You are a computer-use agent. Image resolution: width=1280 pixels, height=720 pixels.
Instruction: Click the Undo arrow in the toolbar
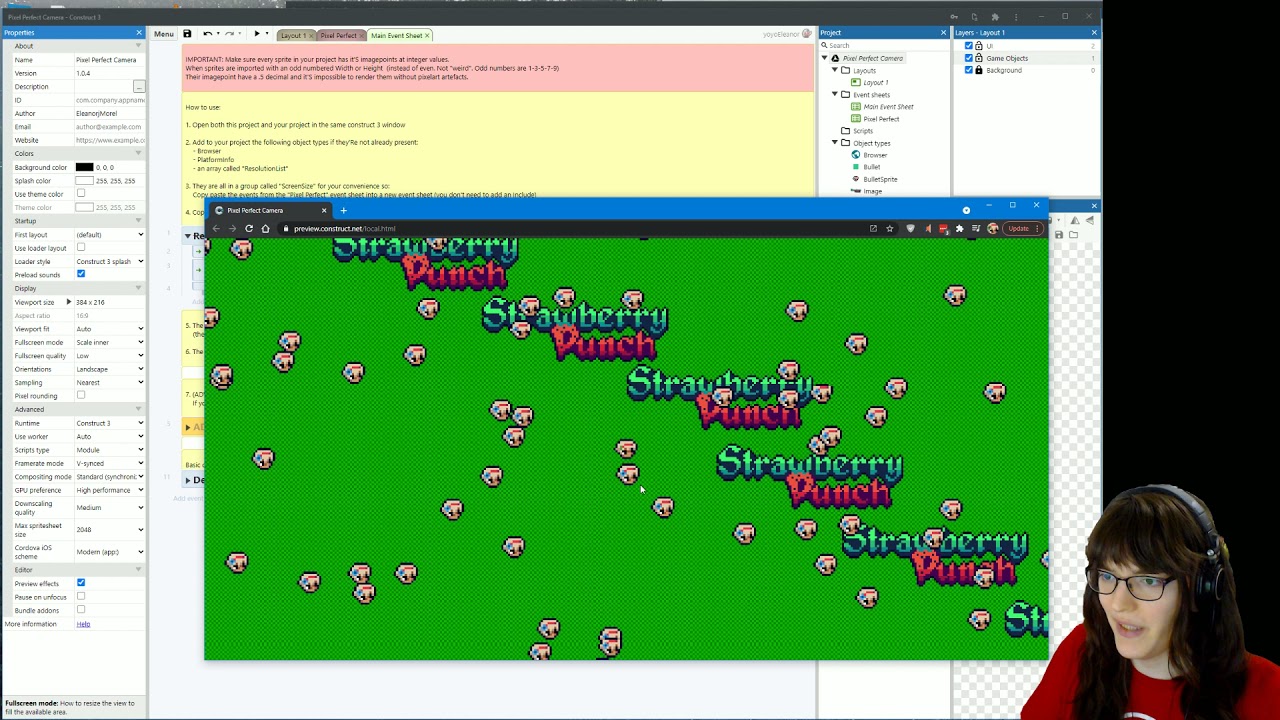tap(207, 34)
